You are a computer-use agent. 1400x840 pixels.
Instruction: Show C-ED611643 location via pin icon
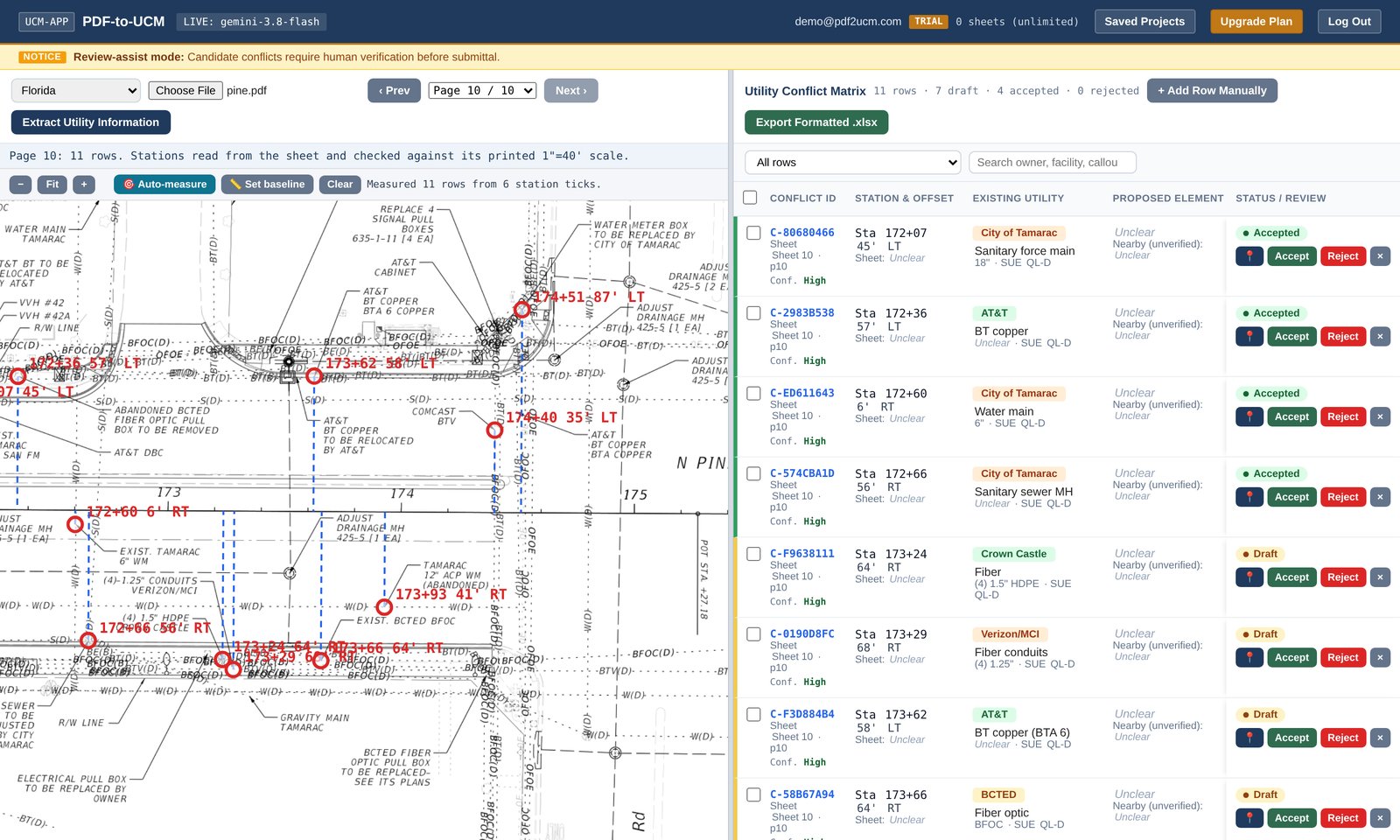[x=1249, y=417]
